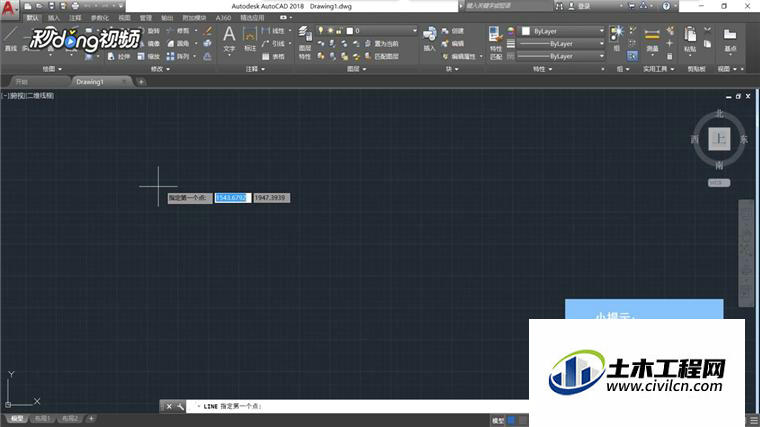Expand the 修改 Modify panel
Screen dimensions: 760x427
pos(160,69)
